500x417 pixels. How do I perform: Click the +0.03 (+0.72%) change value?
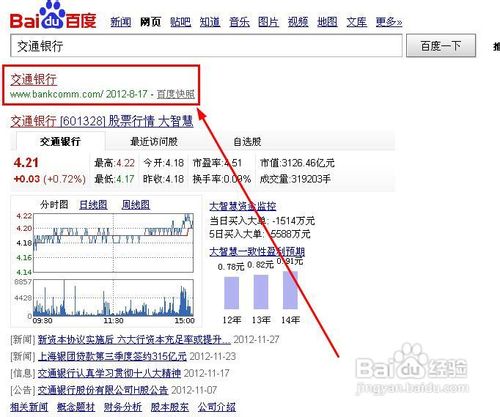click(x=50, y=179)
